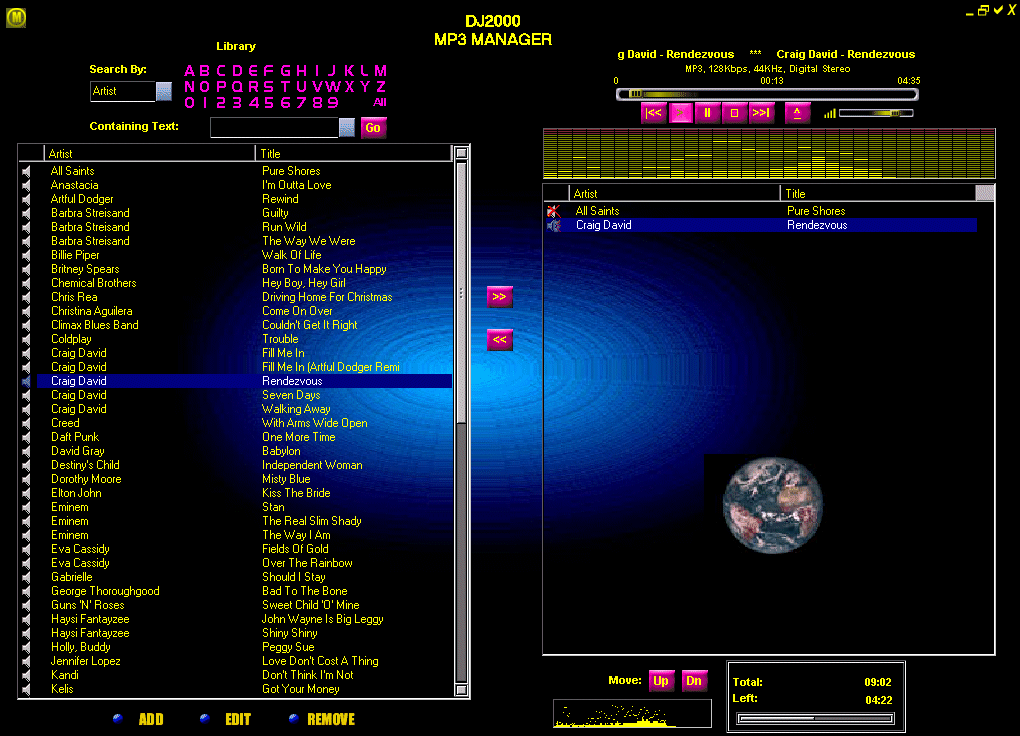Click the ADD library button
The image size is (1020, 736).
coord(151,719)
